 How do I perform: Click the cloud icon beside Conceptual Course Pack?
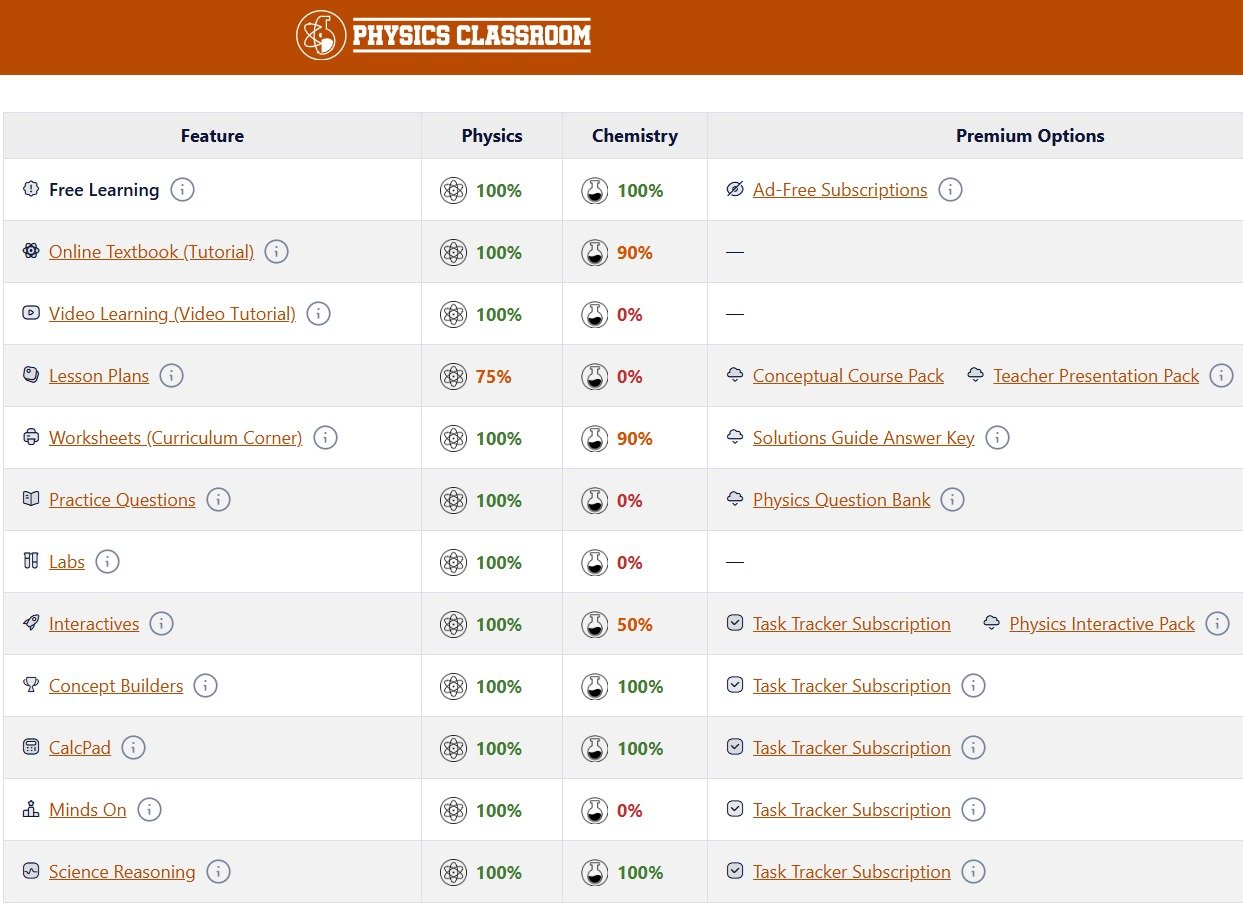coord(735,375)
